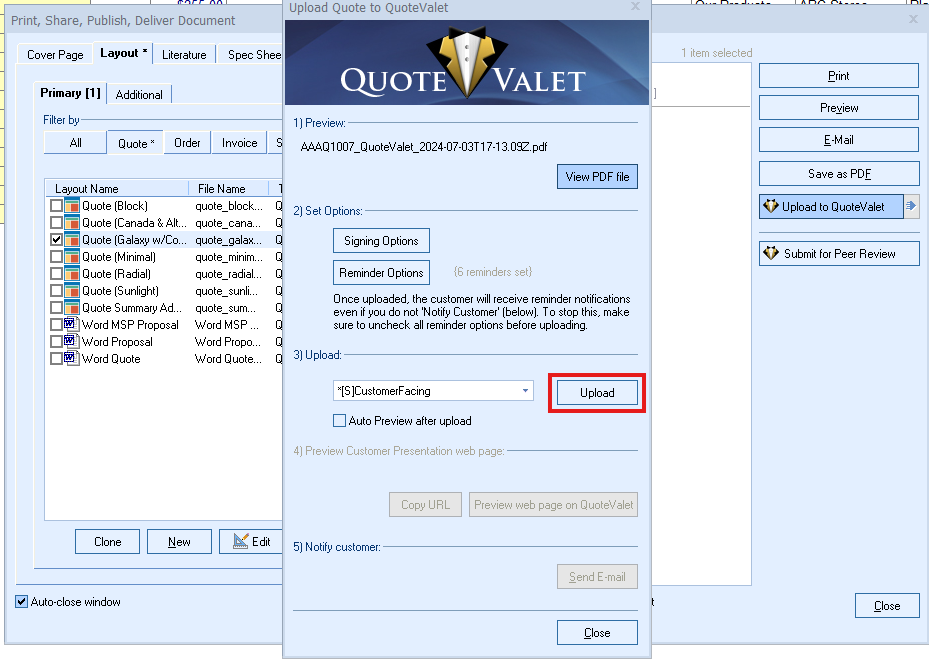This screenshot has width=929, height=662.
Task: Check the Quote (Radial) checkbox
Action: [56, 274]
